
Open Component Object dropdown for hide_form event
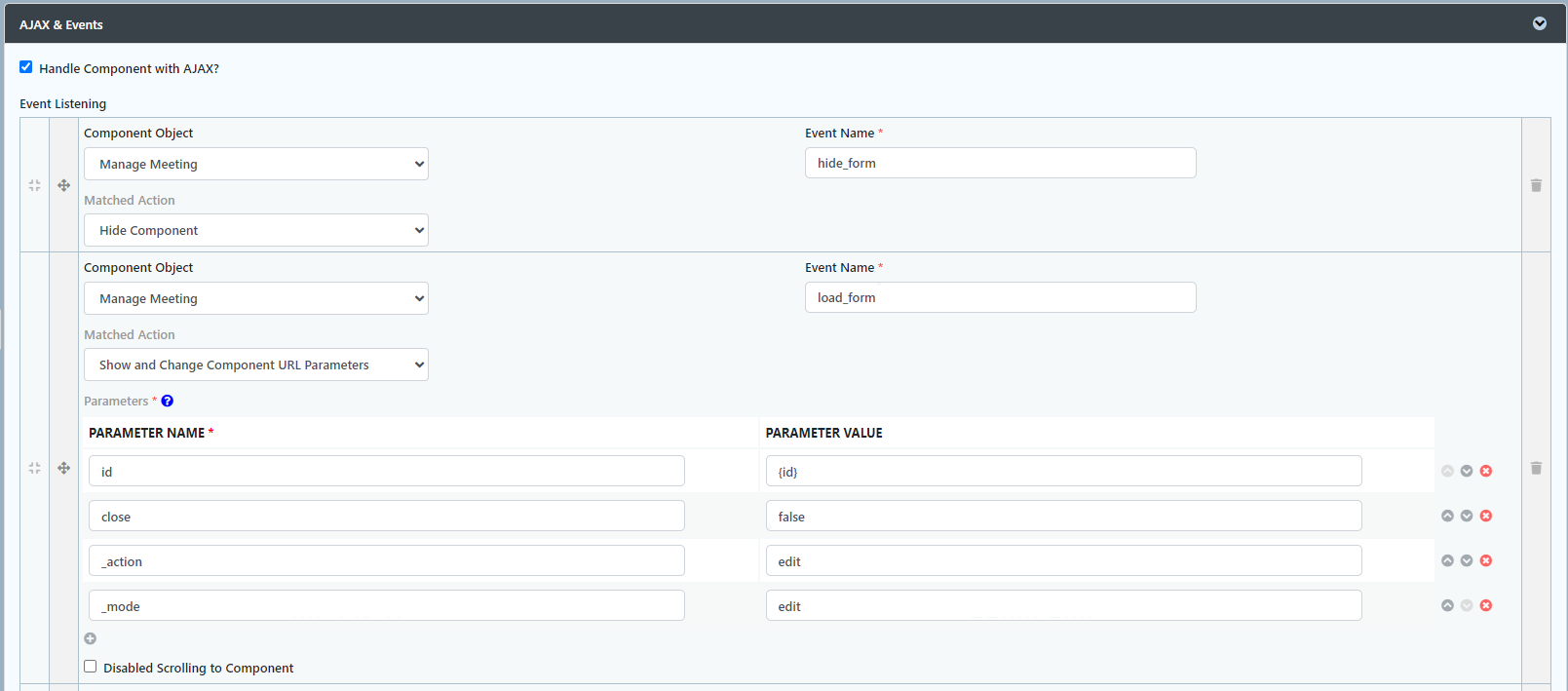click(x=255, y=164)
